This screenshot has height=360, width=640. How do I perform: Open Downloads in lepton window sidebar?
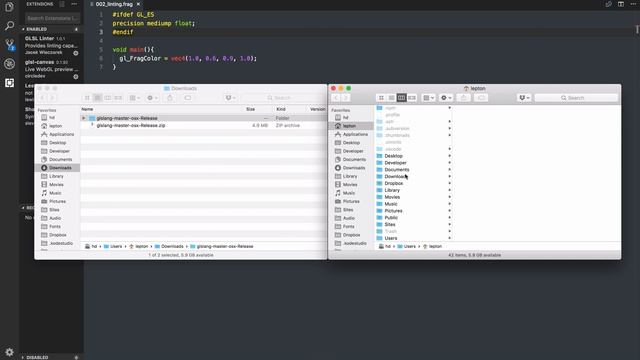click(351, 168)
